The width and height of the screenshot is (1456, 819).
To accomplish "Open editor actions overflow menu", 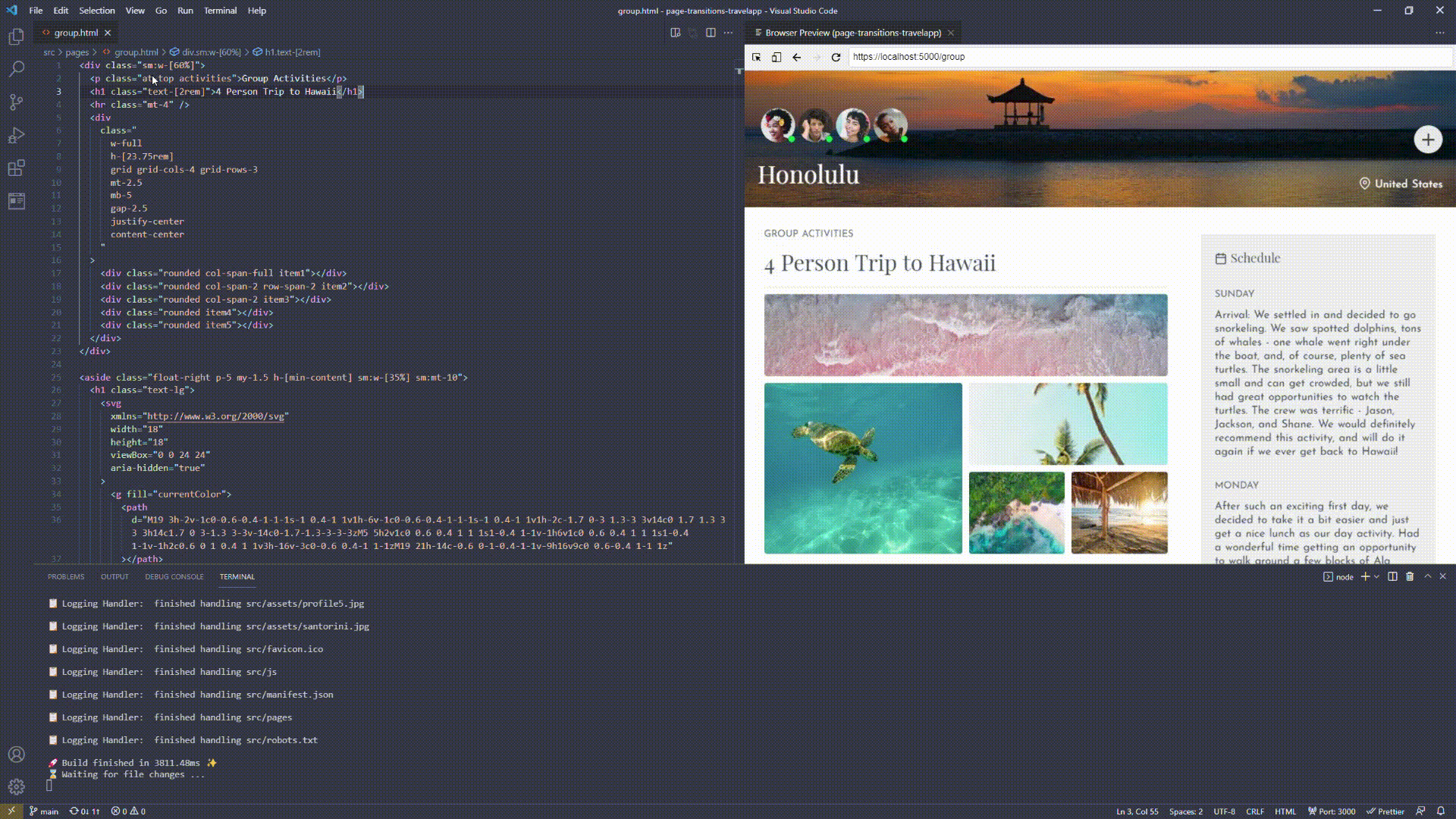I will tap(728, 33).
